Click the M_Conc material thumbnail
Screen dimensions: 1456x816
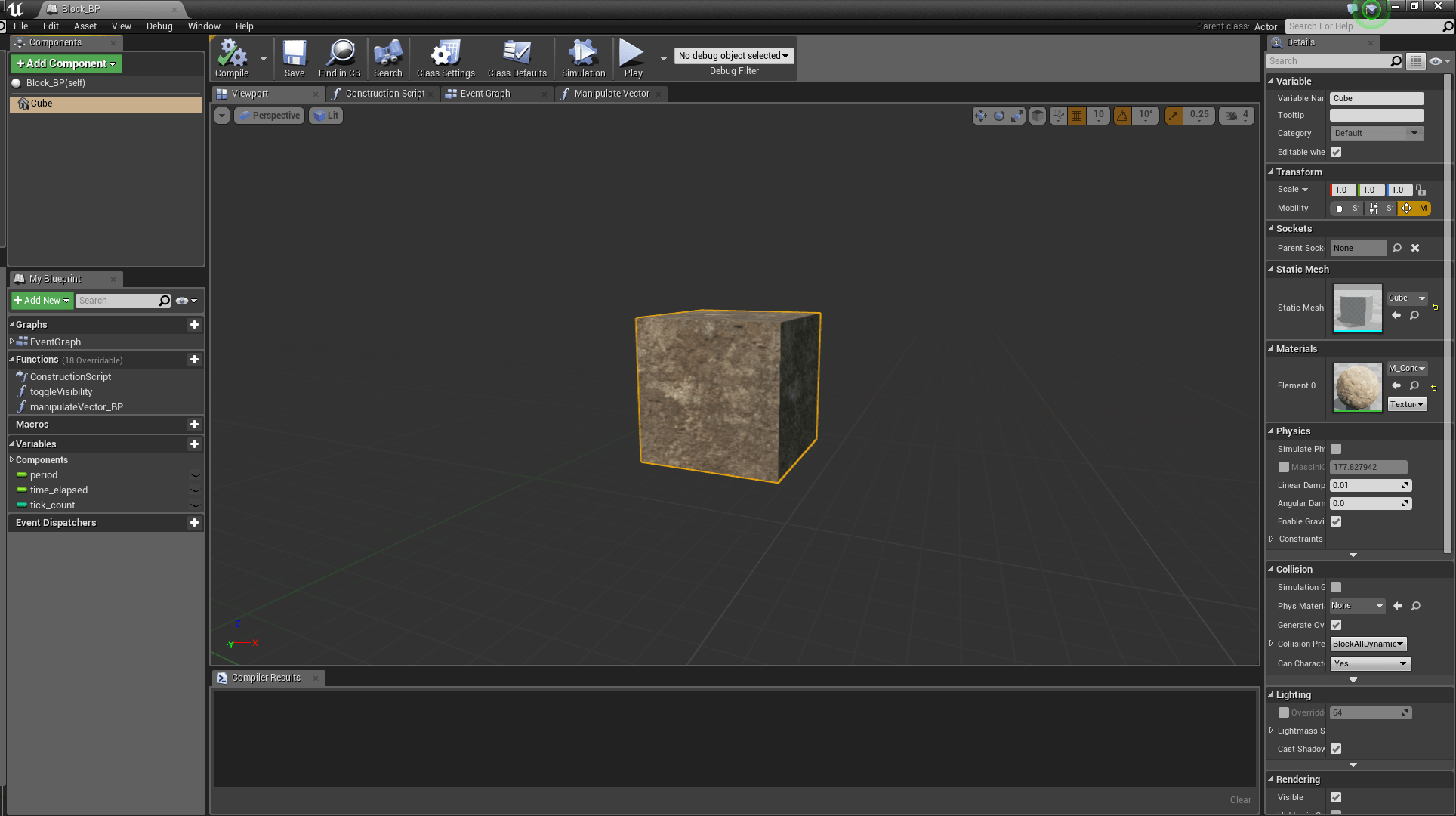pyautogui.click(x=1356, y=388)
